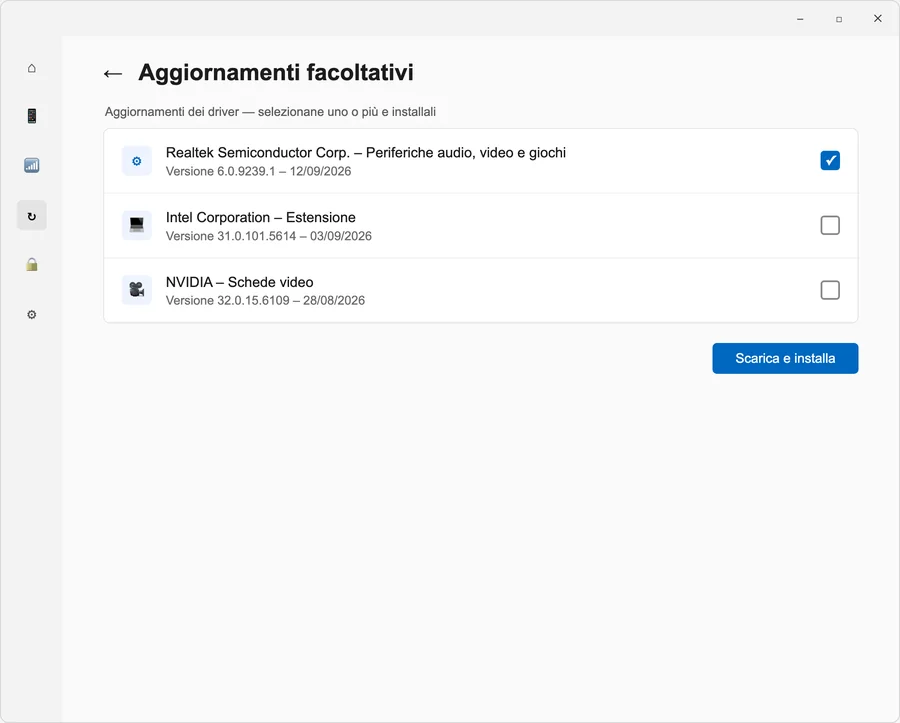Screen dimensions: 900x723
Task: Select the Realtek Semiconductor Corp. driver title
Action: (366, 153)
